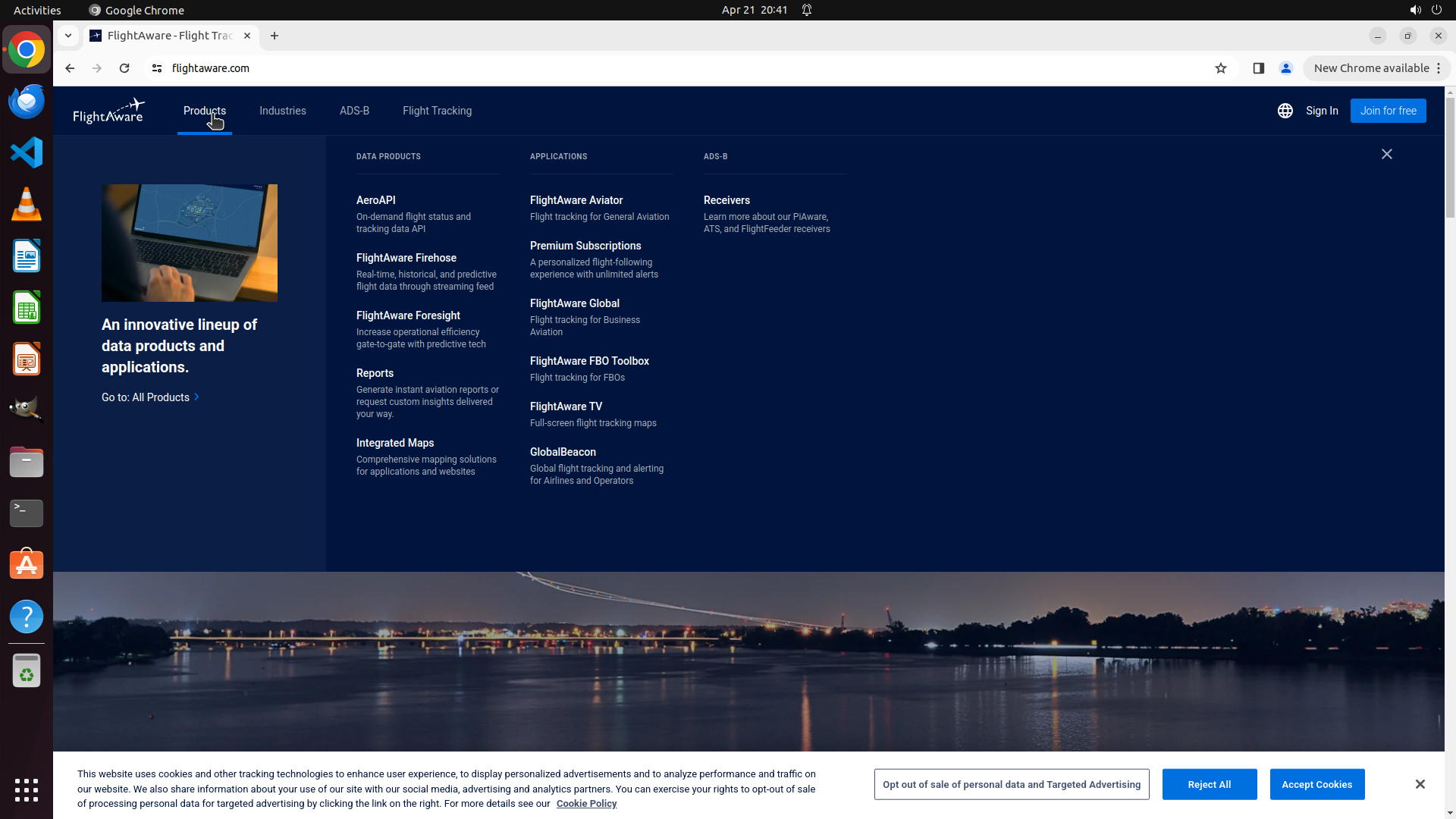Click Accept Cookies button
Image resolution: width=1456 pixels, height=819 pixels.
(1316, 784)
